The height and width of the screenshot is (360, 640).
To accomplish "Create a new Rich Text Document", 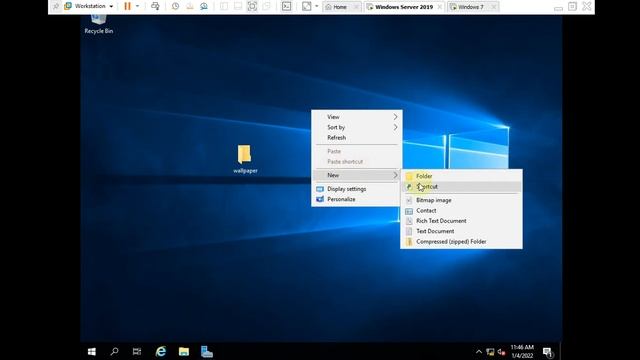I will click(461, 221).
